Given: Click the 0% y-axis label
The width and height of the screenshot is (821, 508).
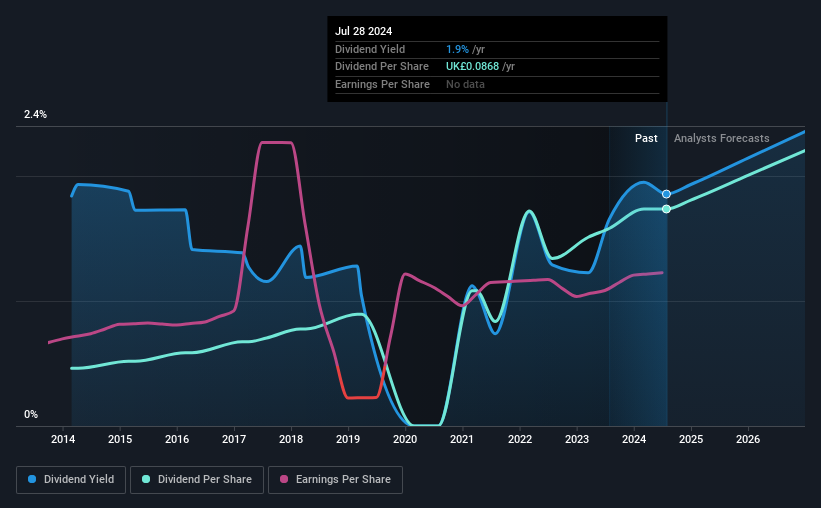Looking at the screenshot, I should [x=31, y=414].
